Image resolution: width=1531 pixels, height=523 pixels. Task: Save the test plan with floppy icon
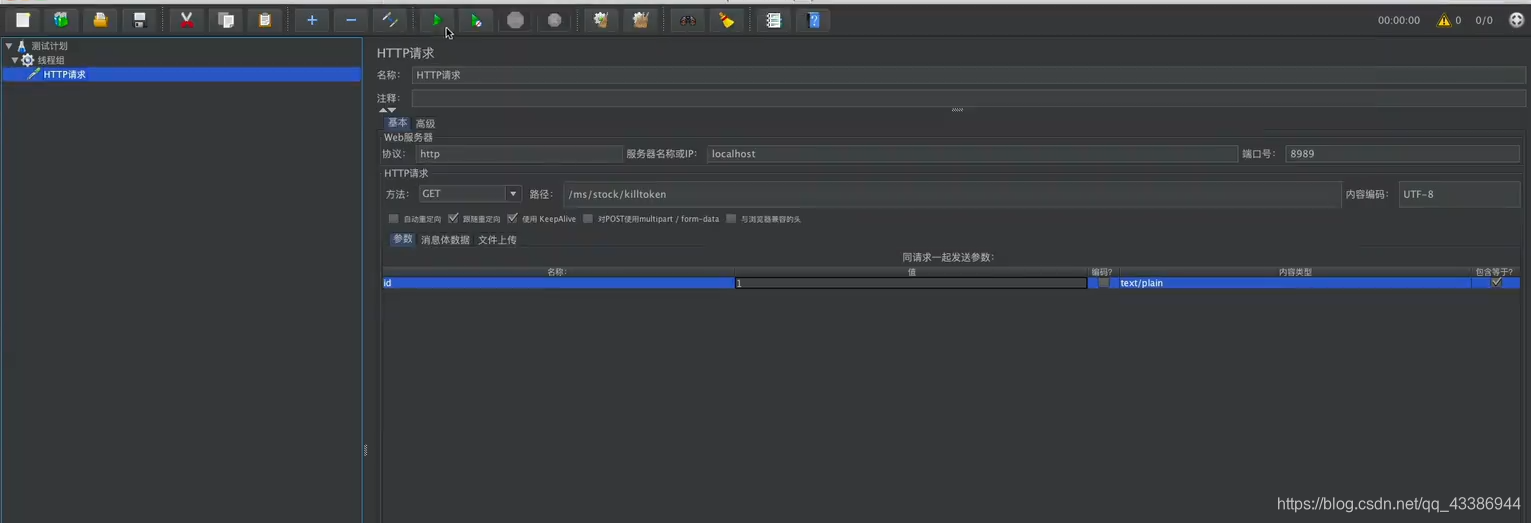(139, 20)
